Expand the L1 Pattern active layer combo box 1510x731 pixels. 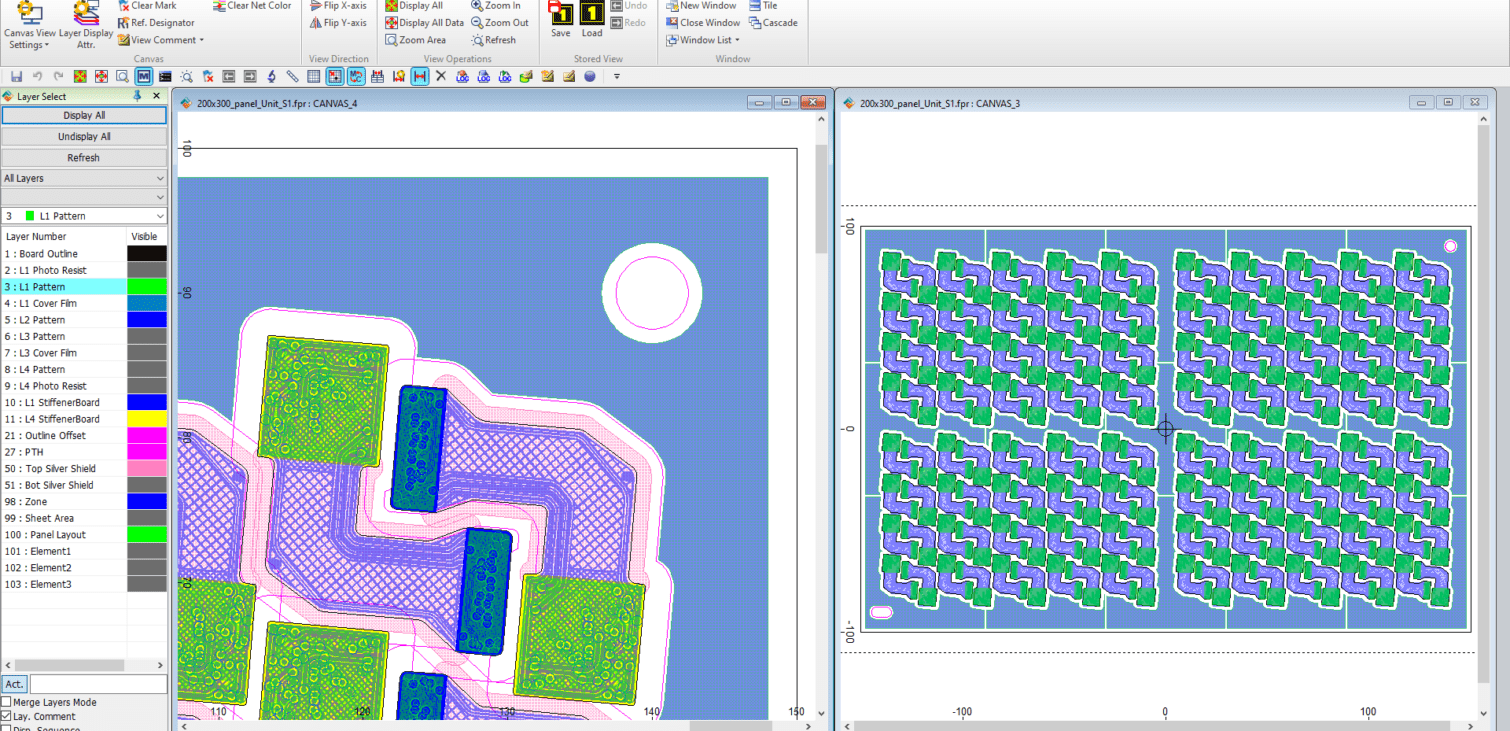click(x=160, y=216)
